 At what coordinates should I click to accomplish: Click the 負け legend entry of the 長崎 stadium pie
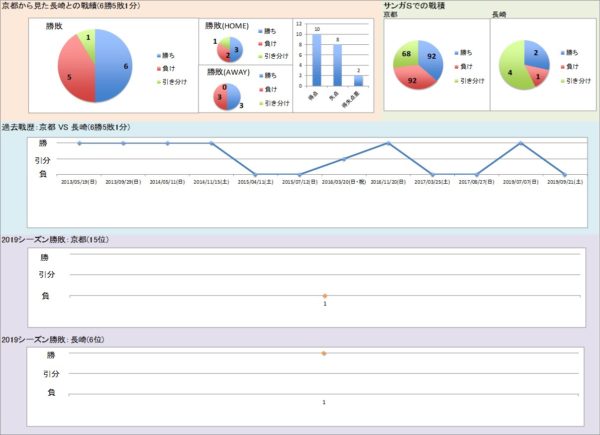click(570, 67)
